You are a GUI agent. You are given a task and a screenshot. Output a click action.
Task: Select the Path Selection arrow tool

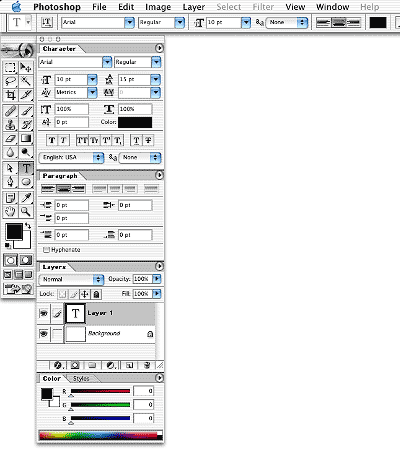(x=10, y=168)
